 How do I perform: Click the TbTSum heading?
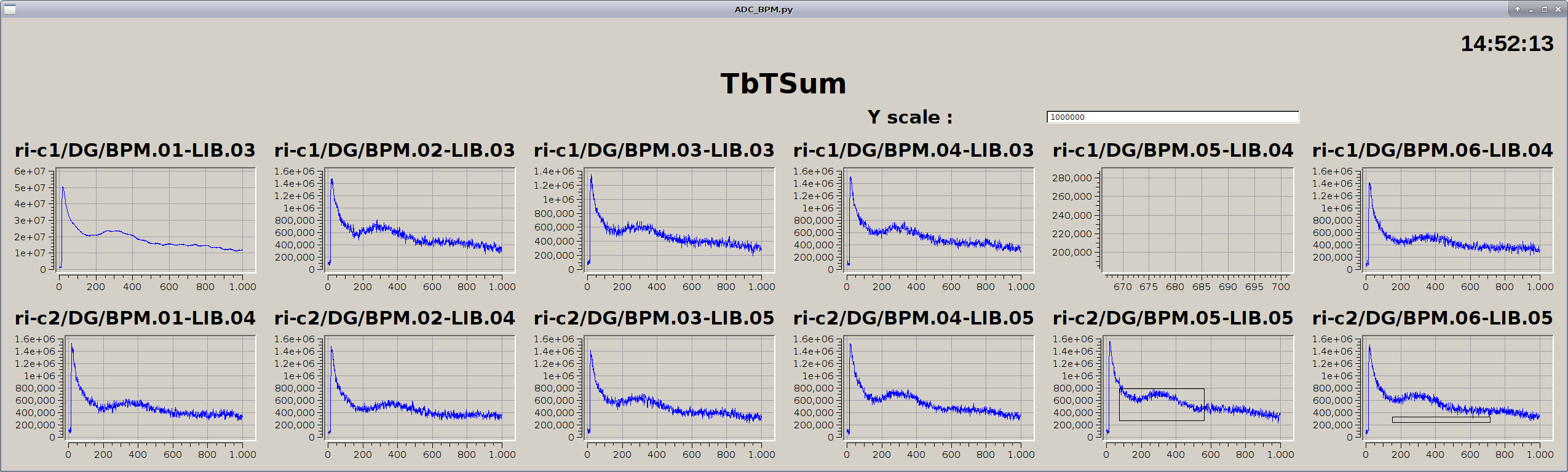tap(783, 84)
